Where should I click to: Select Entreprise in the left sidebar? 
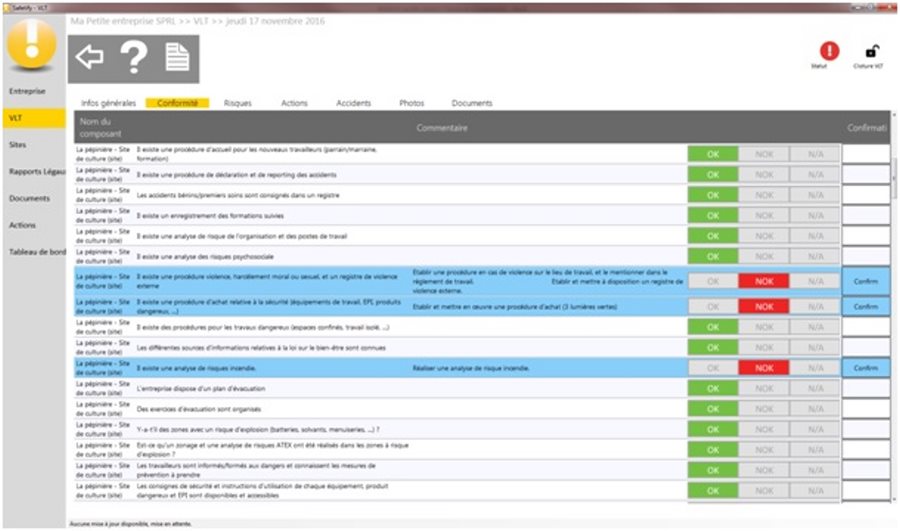[27, 91]
